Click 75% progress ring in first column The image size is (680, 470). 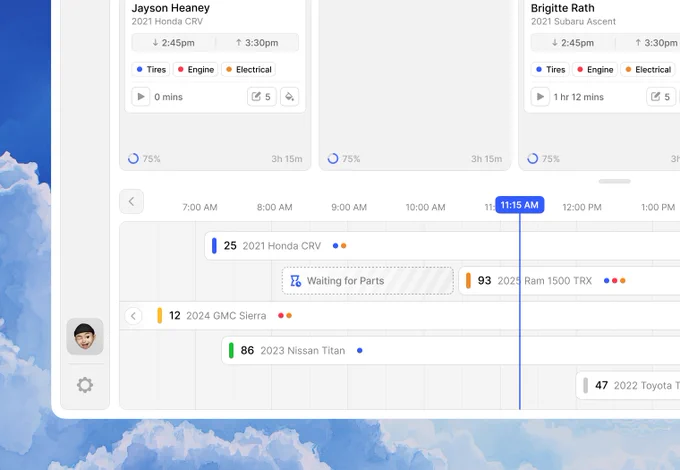(x=134, y=159)
